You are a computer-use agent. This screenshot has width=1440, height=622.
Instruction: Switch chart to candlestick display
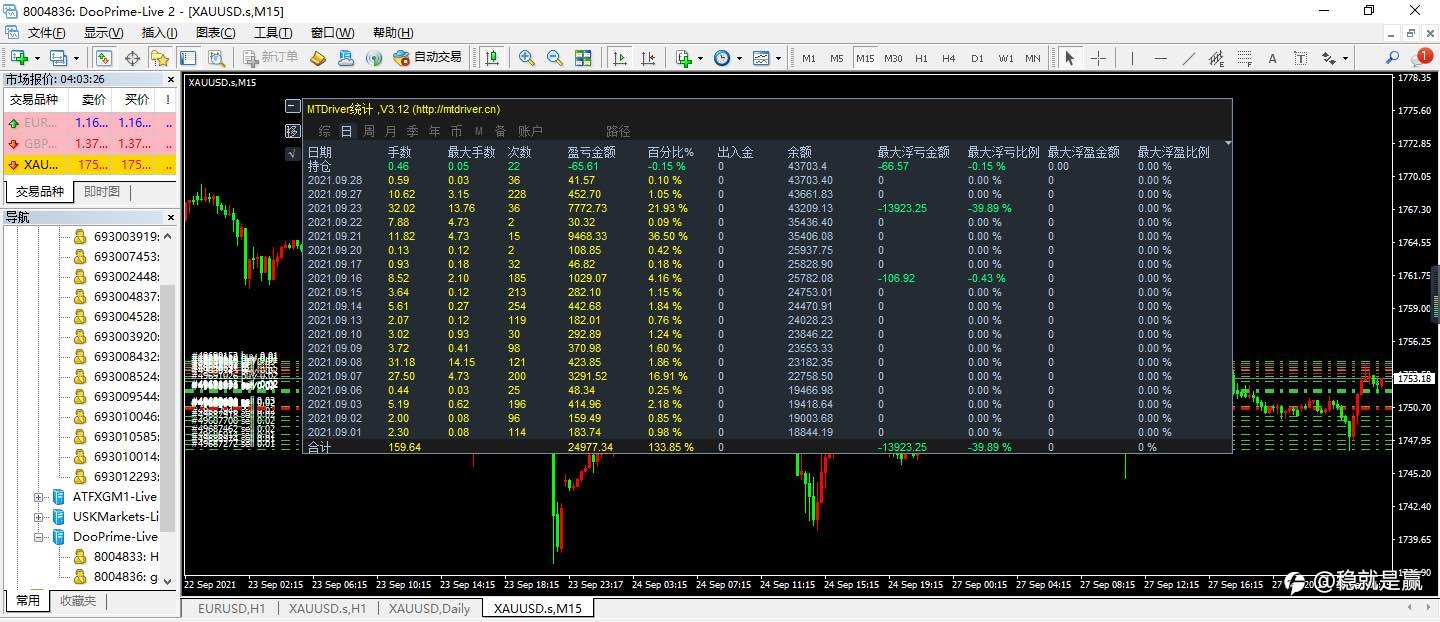[491, 58]
